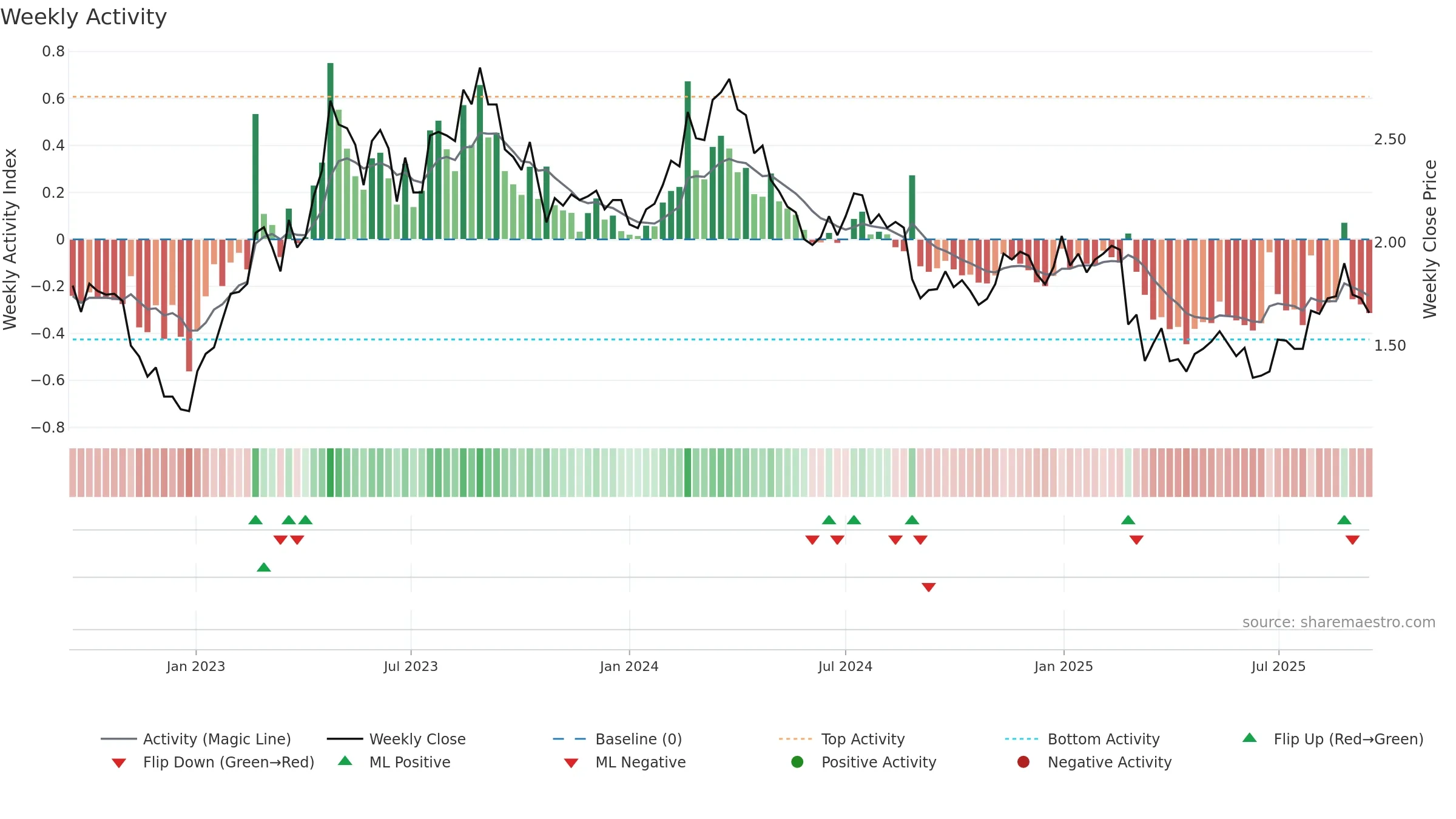Toggle the ML Negative legend entry
Image resolution: width=1456 pixels, height=819 pixels.
tap(625, 762)
